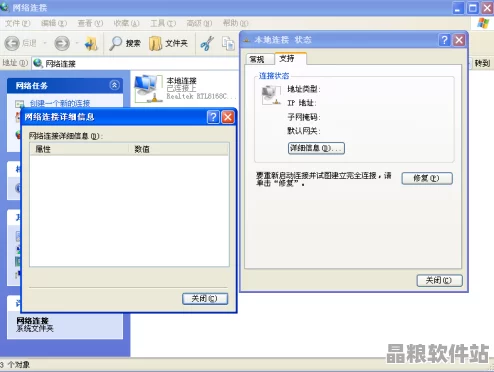The width and height of the screenshot is (494, 372).
Task: Click the network globe icon in address bar
Action: [x=38, y=63]
